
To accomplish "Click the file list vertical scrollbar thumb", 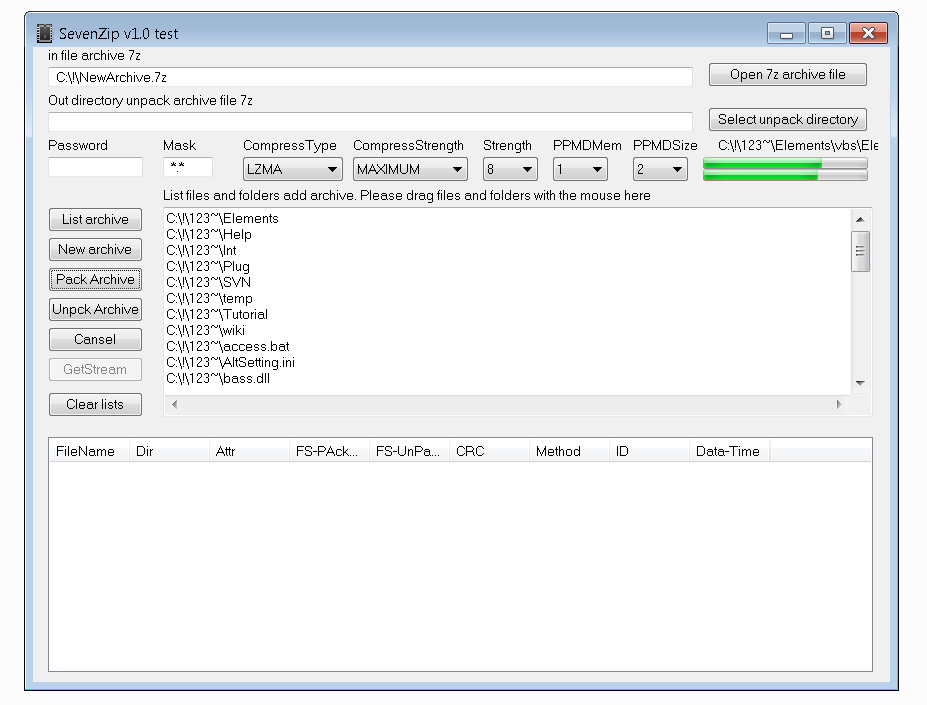I will pos(860,251).
